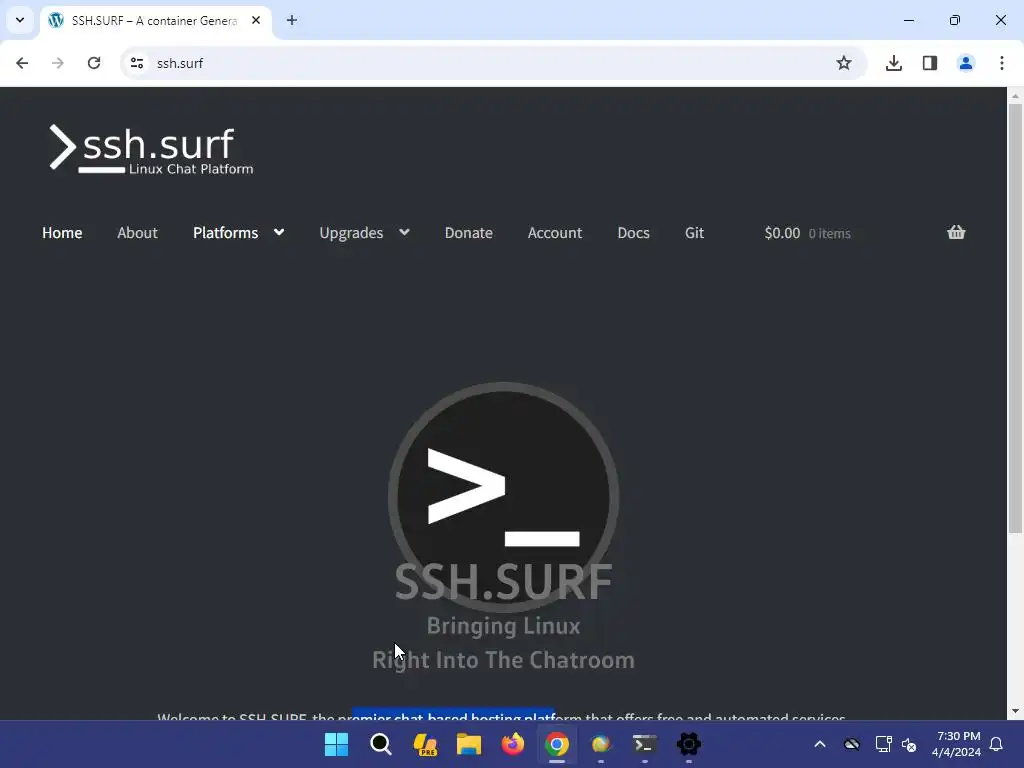The image size is (1024, 768).
Task: Open the Windows Start menu
Action: tap(336, 744)
